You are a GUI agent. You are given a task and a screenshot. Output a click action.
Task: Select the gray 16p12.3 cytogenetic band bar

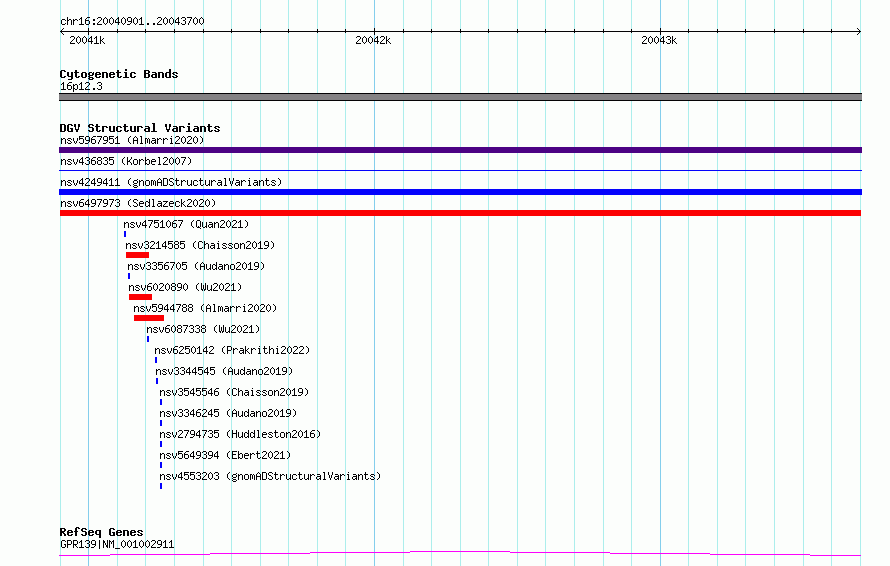click(x=460, y=97)
